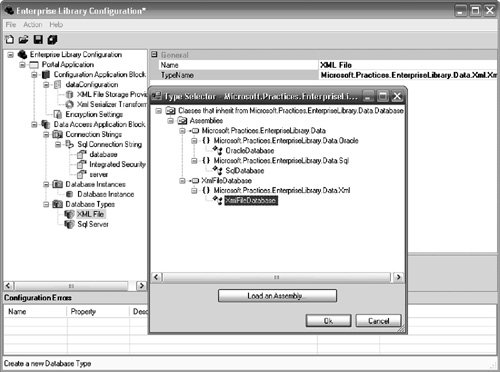Click the Open Application toolbar icon

click(x=23, y=40)
